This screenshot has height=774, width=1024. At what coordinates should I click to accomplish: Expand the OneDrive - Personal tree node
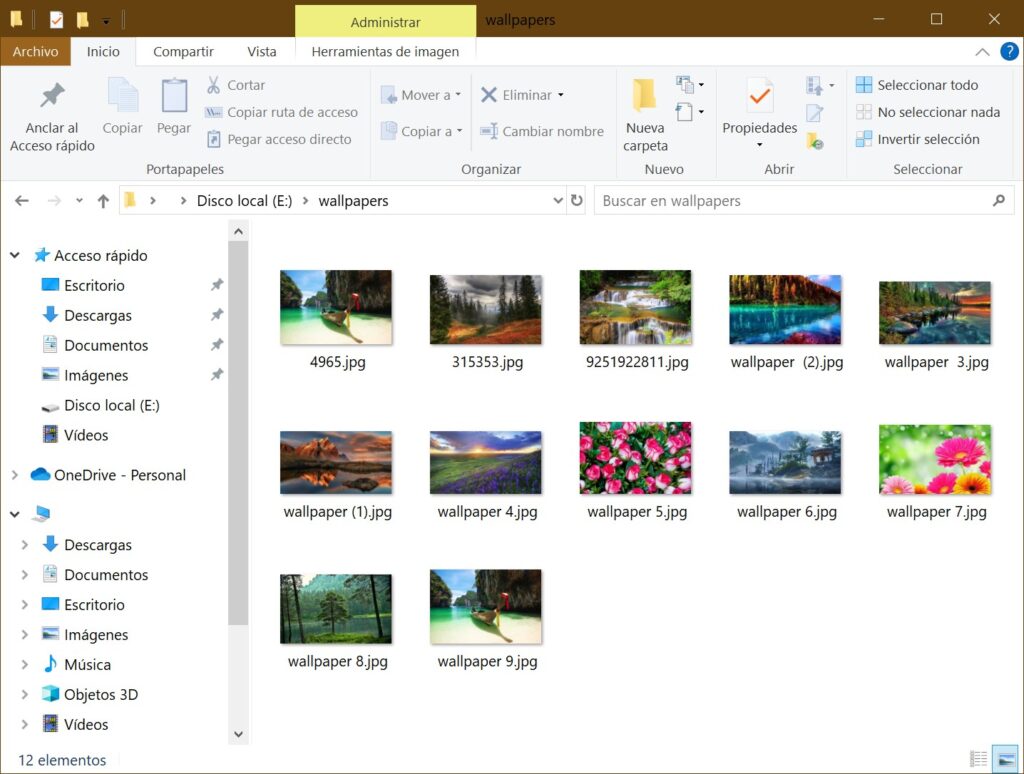point(15,475)
